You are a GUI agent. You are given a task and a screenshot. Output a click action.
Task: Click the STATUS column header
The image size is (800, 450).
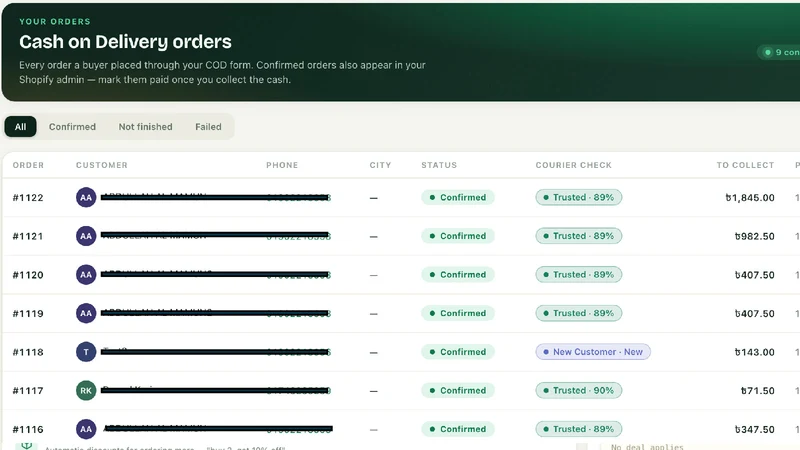pos(439,165)
